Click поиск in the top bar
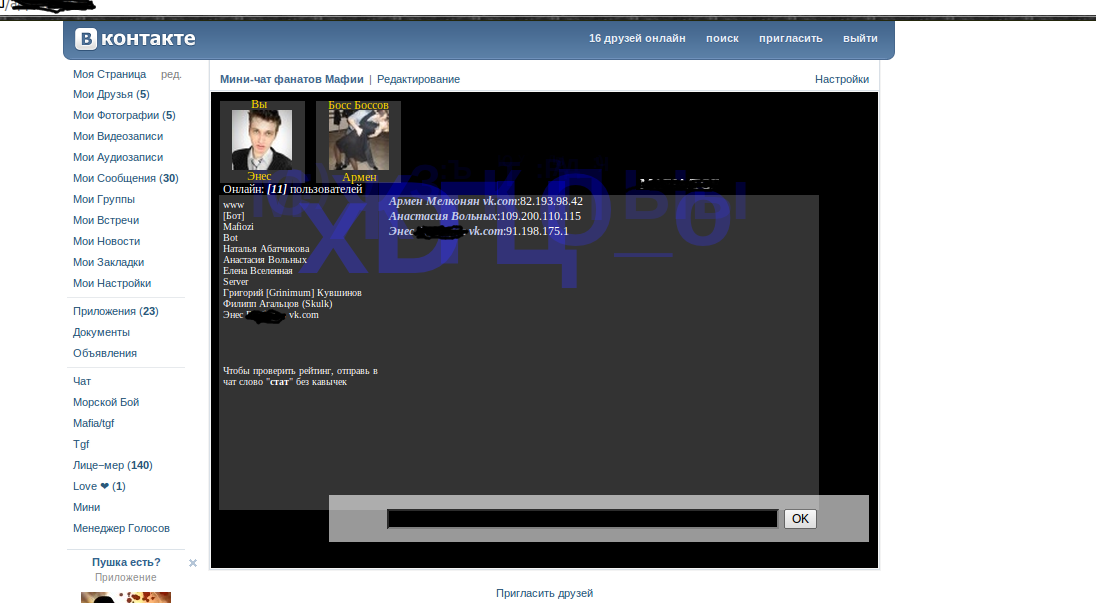This screenshot has height=604, width=1096. 722,39
